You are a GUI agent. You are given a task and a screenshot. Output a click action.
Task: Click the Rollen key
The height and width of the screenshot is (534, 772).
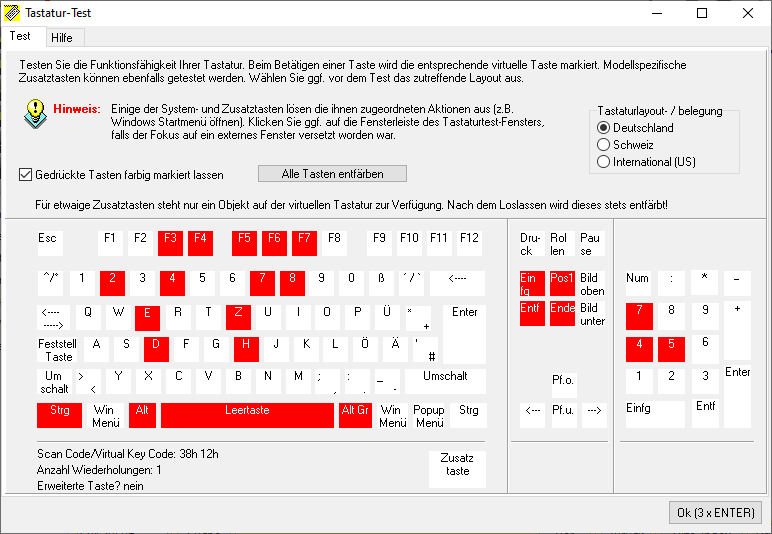pos(562,243)
